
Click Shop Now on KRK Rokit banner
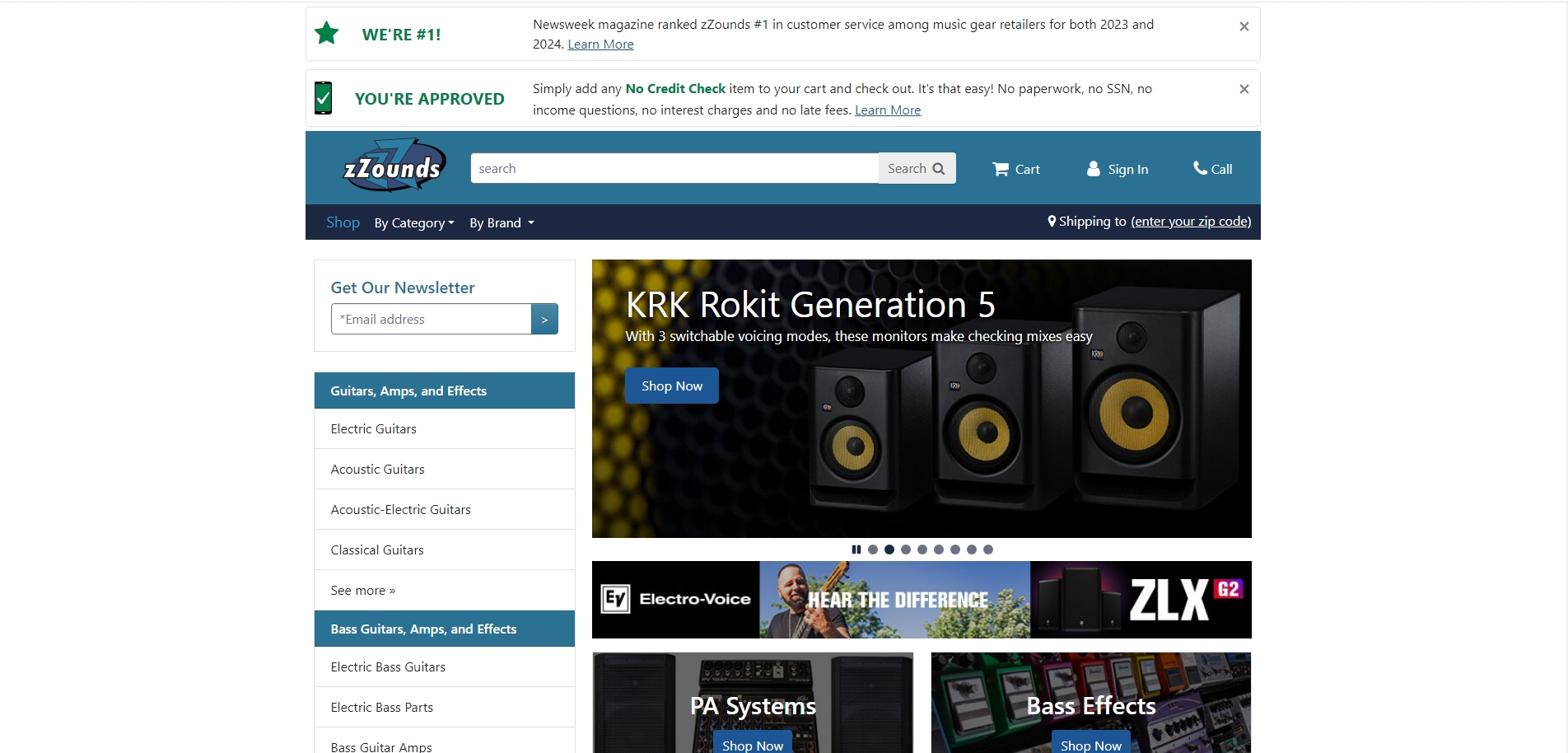[x=672, y=386]
